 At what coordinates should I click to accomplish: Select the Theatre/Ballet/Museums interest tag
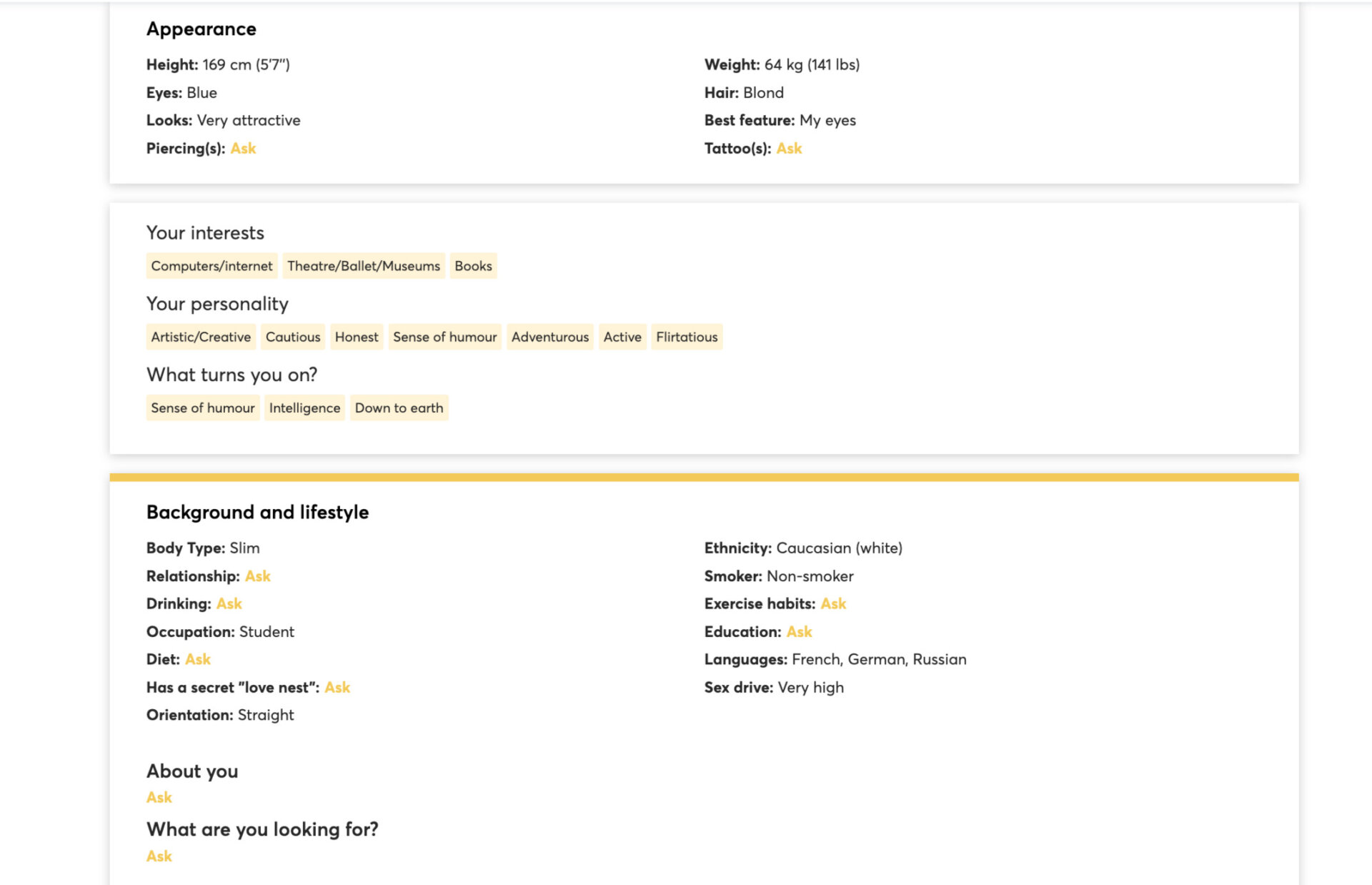364,266
